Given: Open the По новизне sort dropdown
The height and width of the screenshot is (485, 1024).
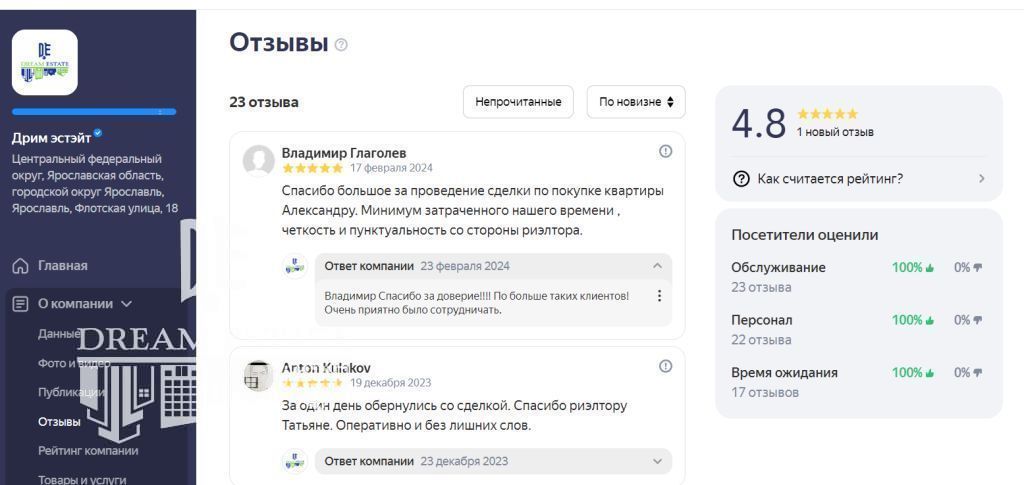Looking at the screenshot, I should (636, 102).
